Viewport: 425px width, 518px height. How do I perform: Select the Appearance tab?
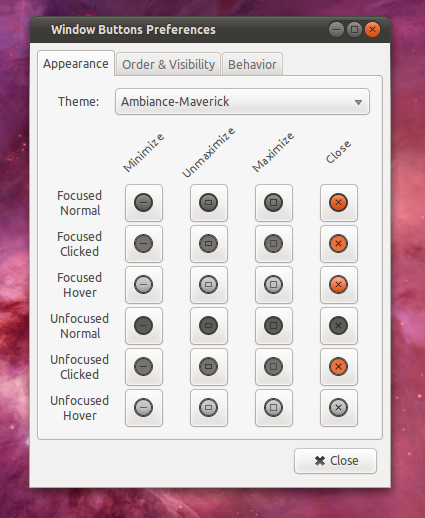coord(76,63)
